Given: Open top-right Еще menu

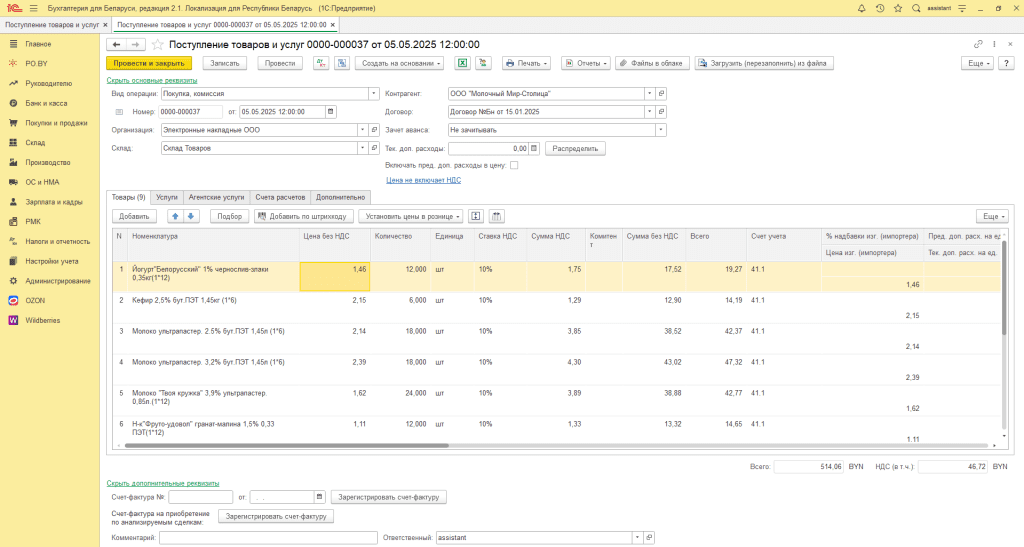Looking at the screenshot, I should click(977, 63).
